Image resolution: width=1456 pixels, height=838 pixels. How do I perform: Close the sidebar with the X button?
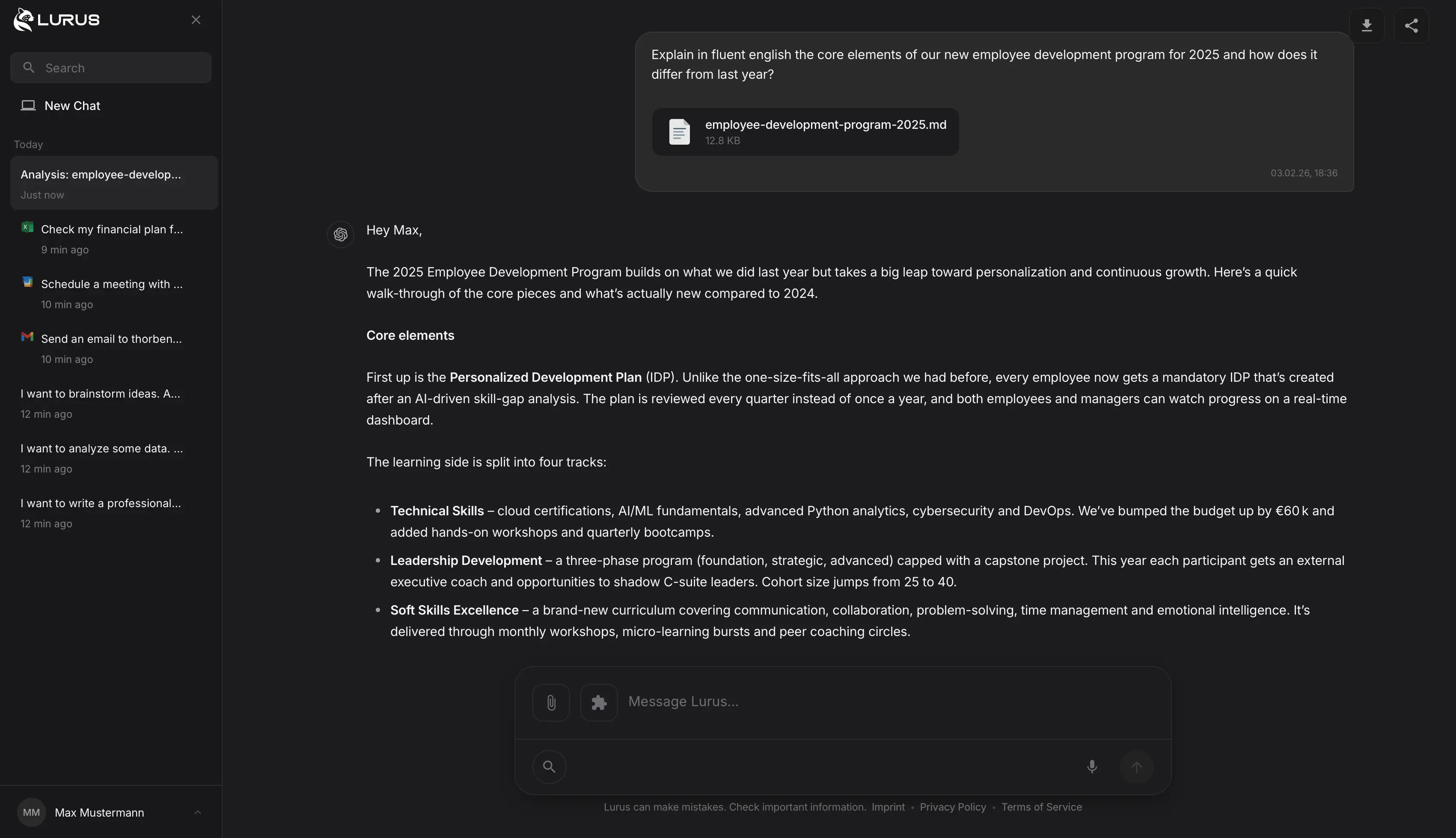196,20
